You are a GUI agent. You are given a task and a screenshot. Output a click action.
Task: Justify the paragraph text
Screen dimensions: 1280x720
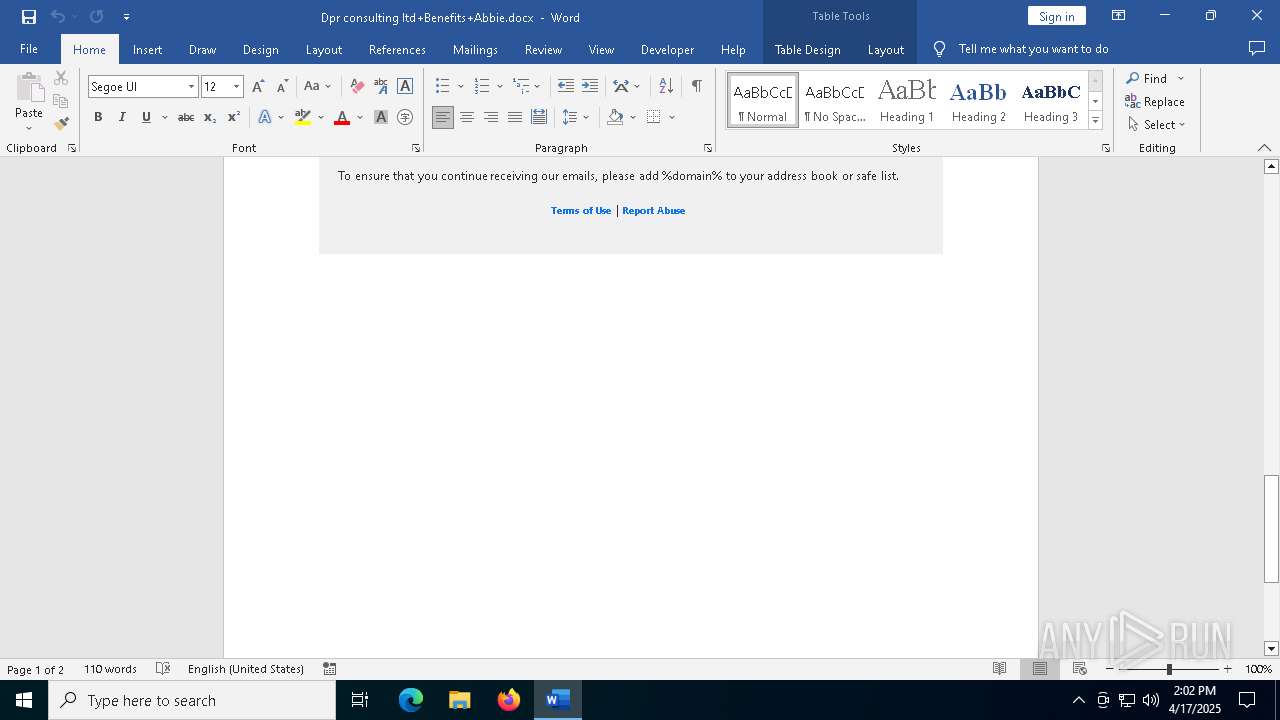(x=515, y=117)
